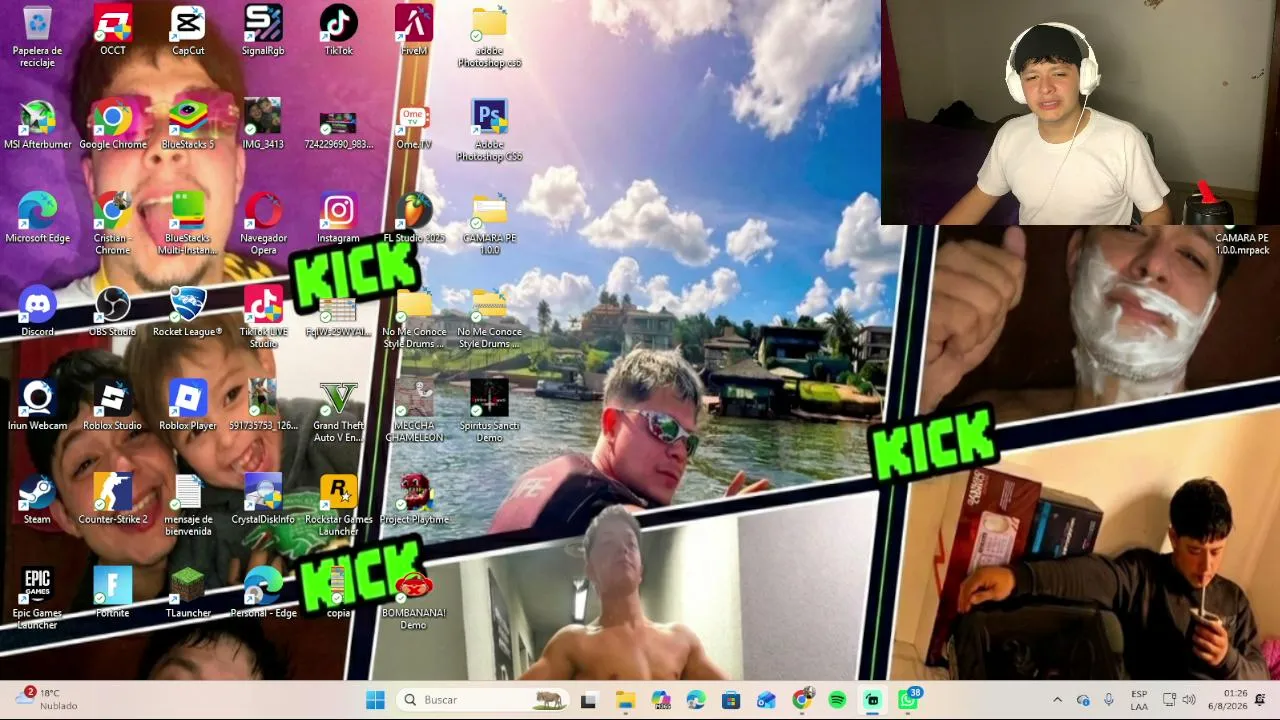Viewport: 1280px width, 720px height.
Task: Select the Fortnite desktop icon
Action: pyautogui.click(x=113, y=593)
